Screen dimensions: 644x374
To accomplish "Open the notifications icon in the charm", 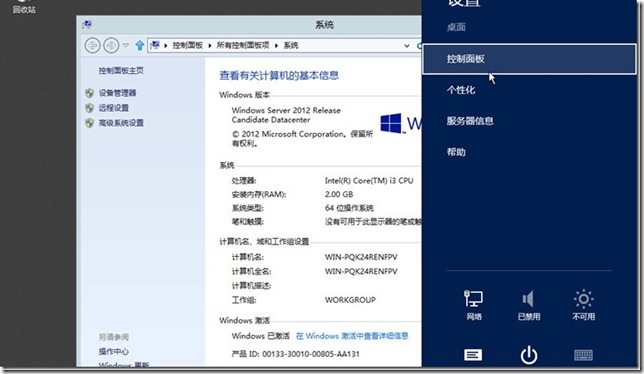I will coord(473,355).
